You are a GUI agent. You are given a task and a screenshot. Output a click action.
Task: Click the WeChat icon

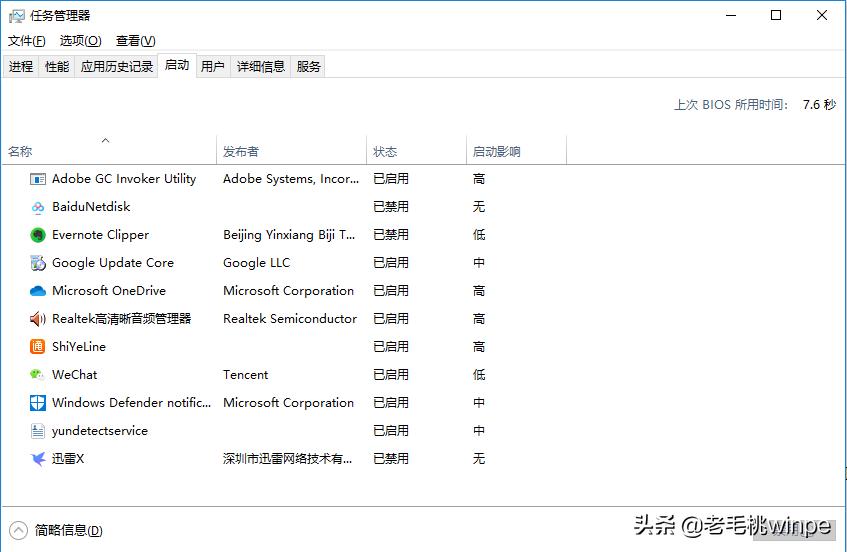[x=38, y=375]
